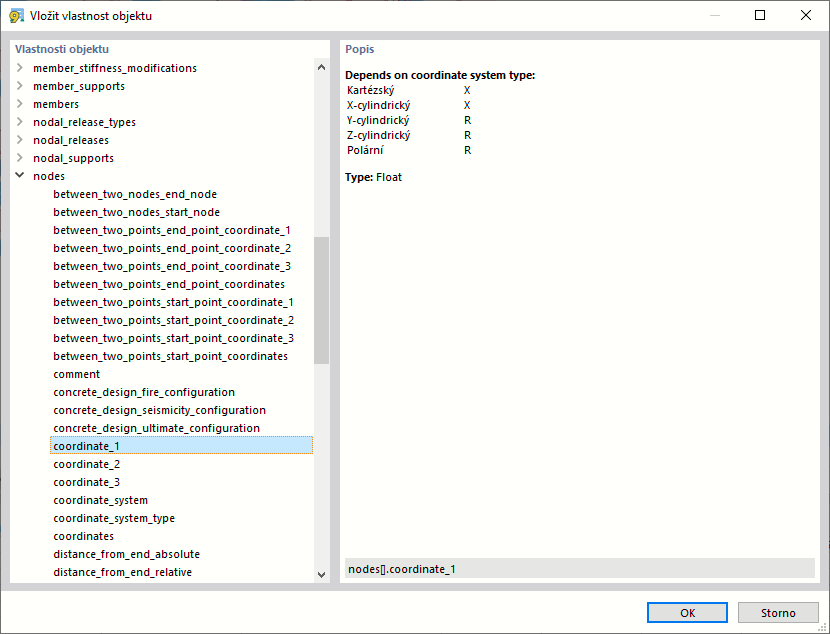The image size is (830, 634).
Task: Expand the member_stiffness_modifications node
Action: [19, 68]
